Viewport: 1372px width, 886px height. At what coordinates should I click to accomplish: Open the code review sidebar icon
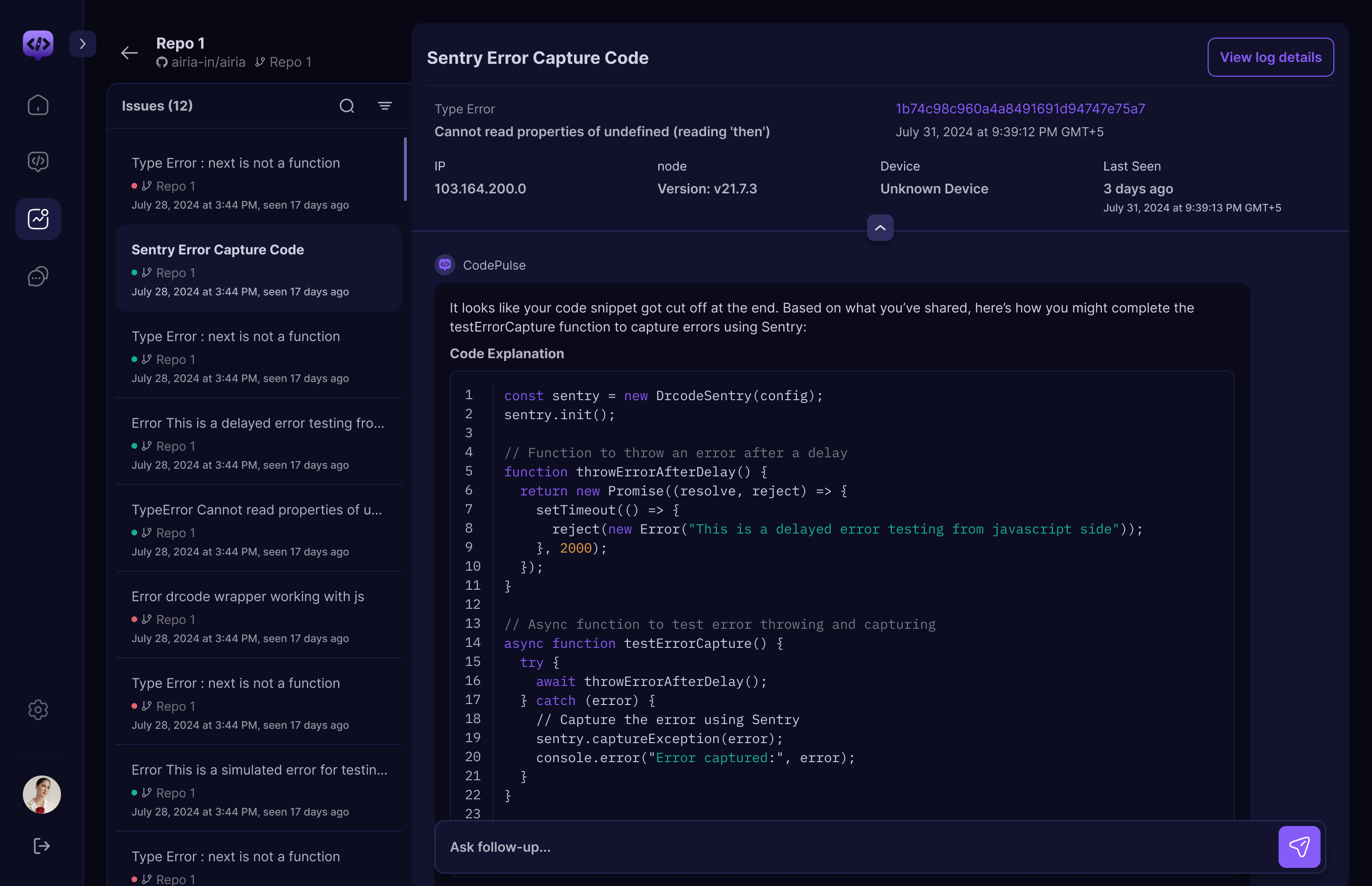(38, 161)
